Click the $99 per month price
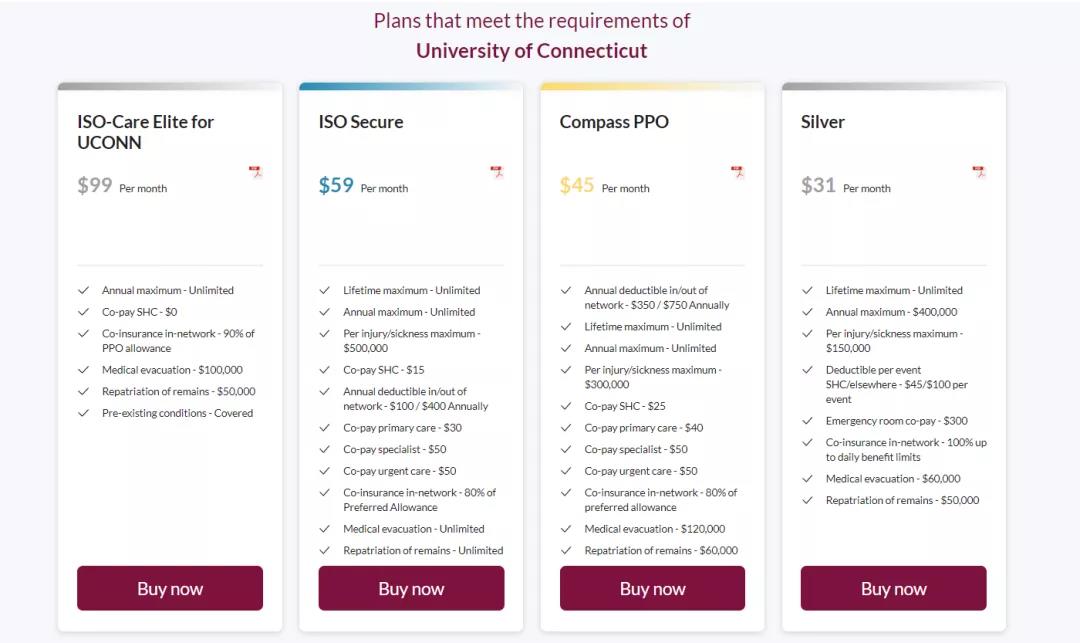Image resolution: width=1080 pixels, height=643 pixels. click(95, 185)
